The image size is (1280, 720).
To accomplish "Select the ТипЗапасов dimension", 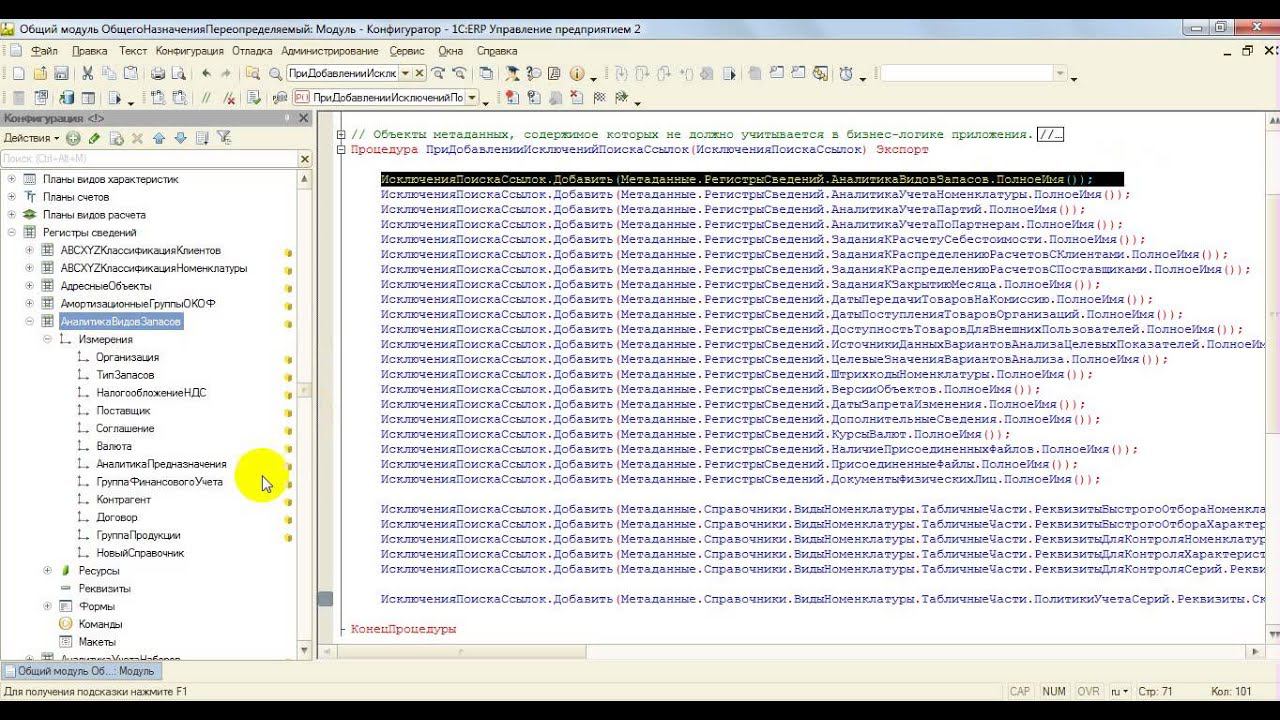I will [x=125, y=375].
